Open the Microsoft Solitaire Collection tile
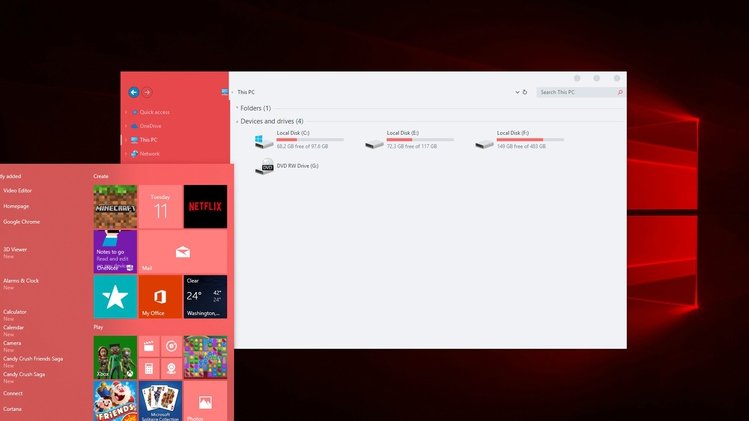This screenshot has height=421, width=749. coord(160,401)
